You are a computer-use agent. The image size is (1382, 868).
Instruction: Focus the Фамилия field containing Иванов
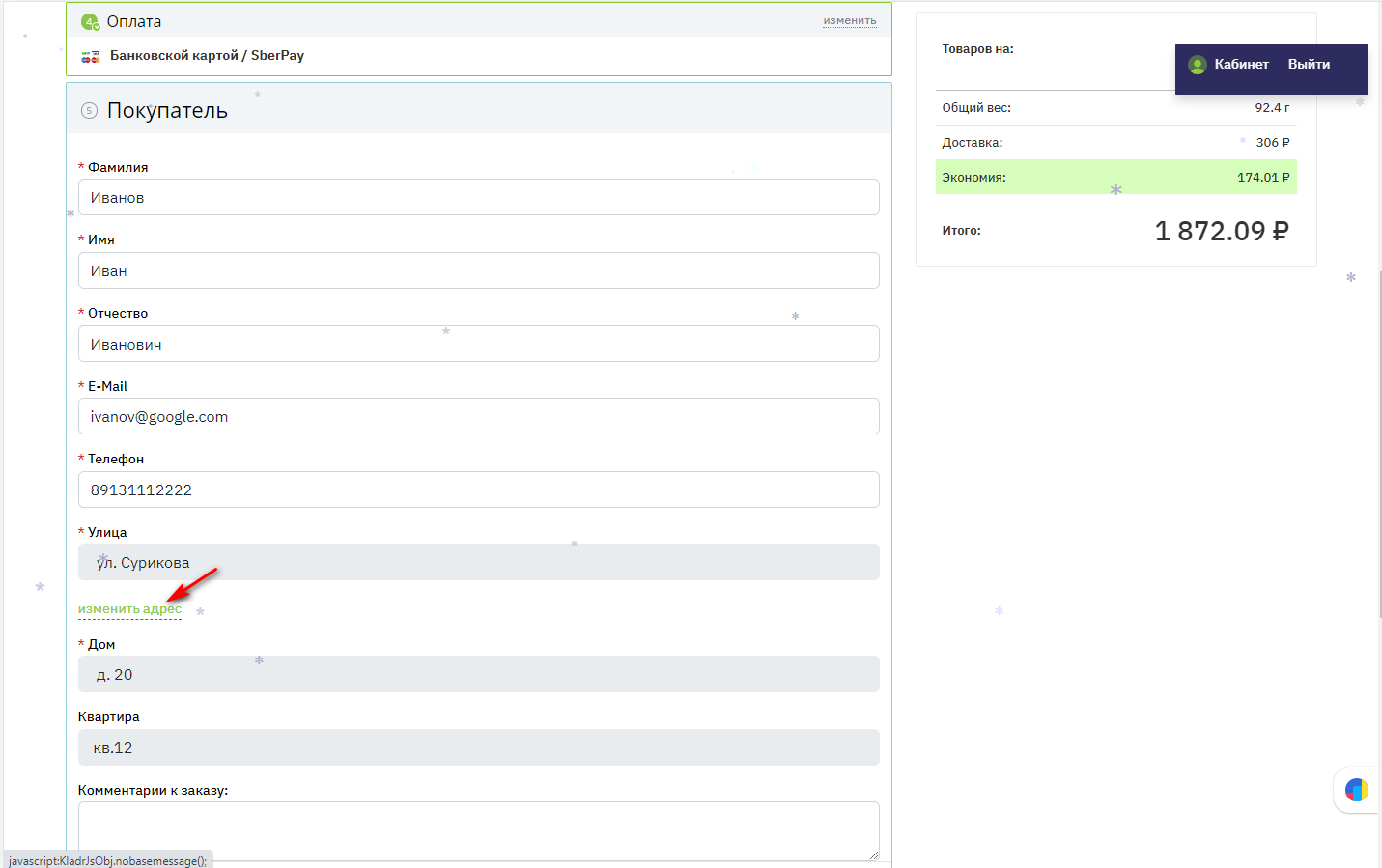(478, 197)
